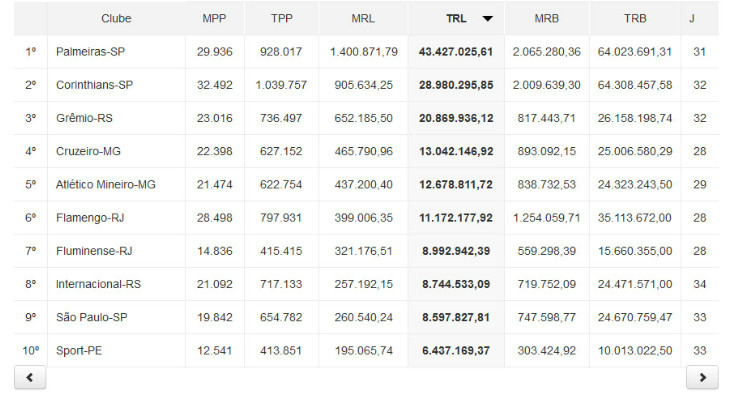Image resolution: width=730 pixels, height=400 pixels.
Task: Click the São Paulo-SP club name
Action: [91, 317]
